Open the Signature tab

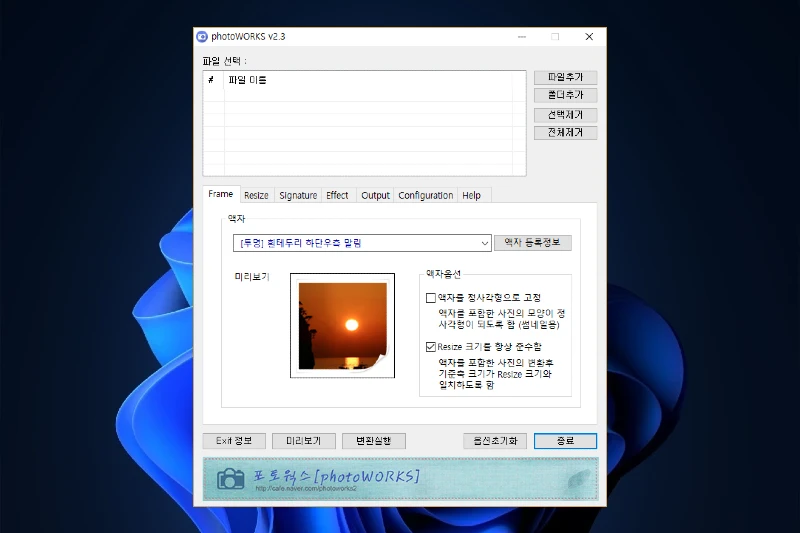298,195
